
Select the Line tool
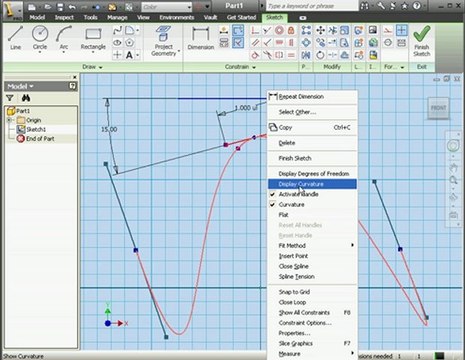[15, 38]
